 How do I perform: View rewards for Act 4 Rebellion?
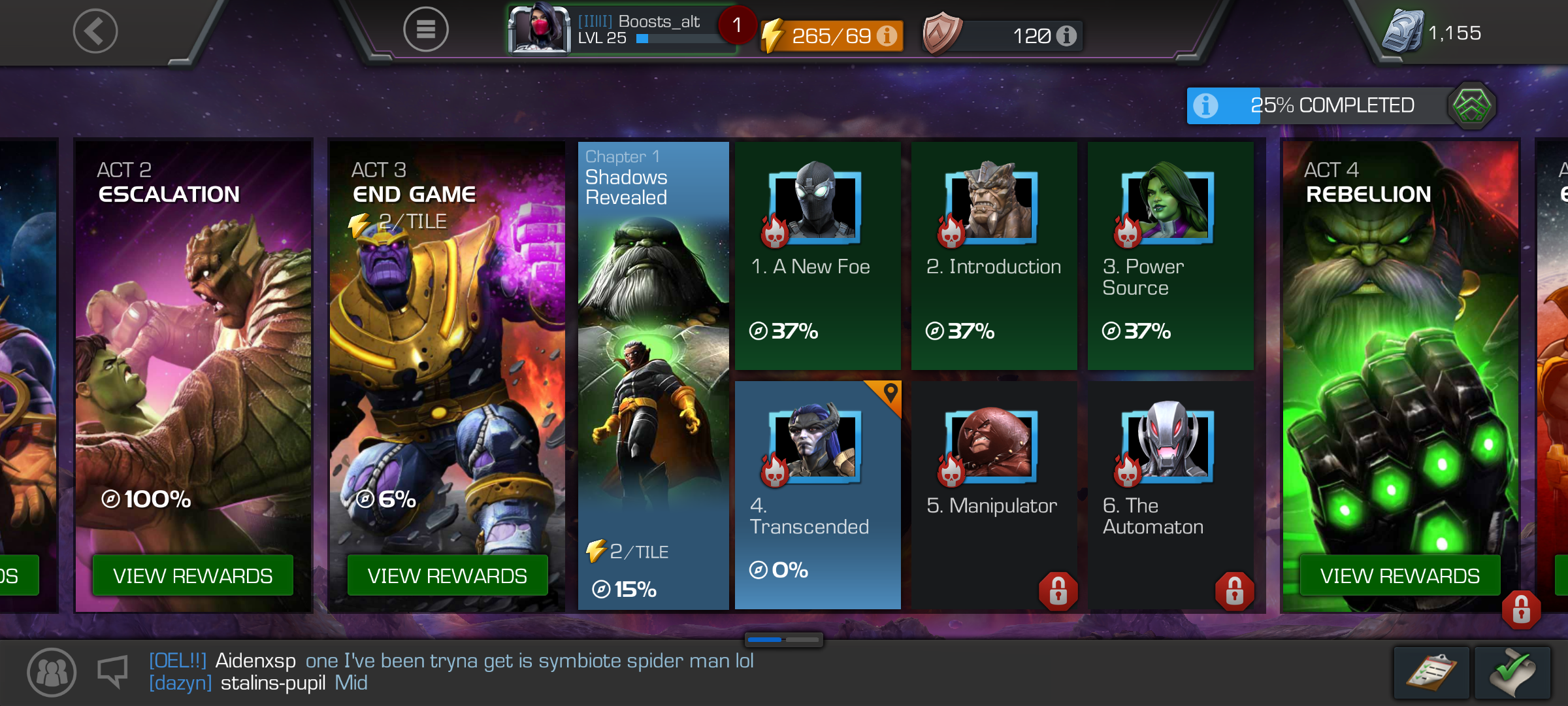[1400, 575]
